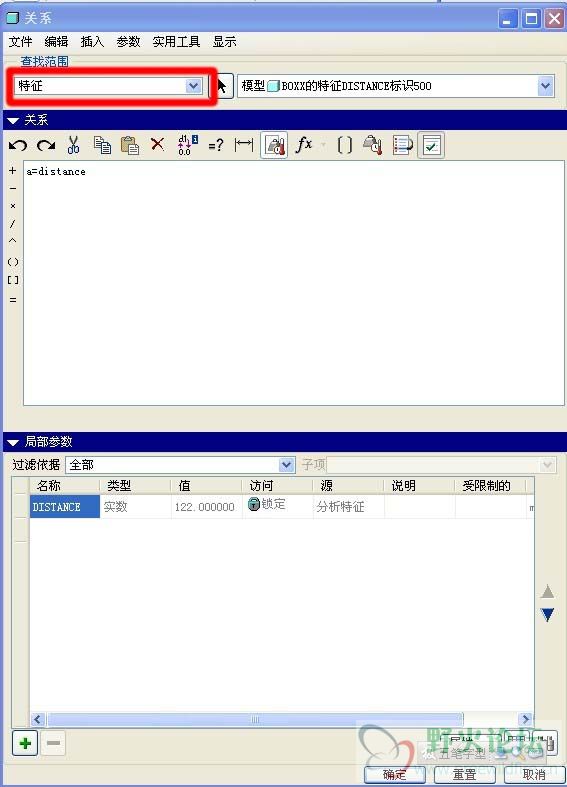Click the redo arrow icon
567x787 pixels.
[x=46, y=146]
